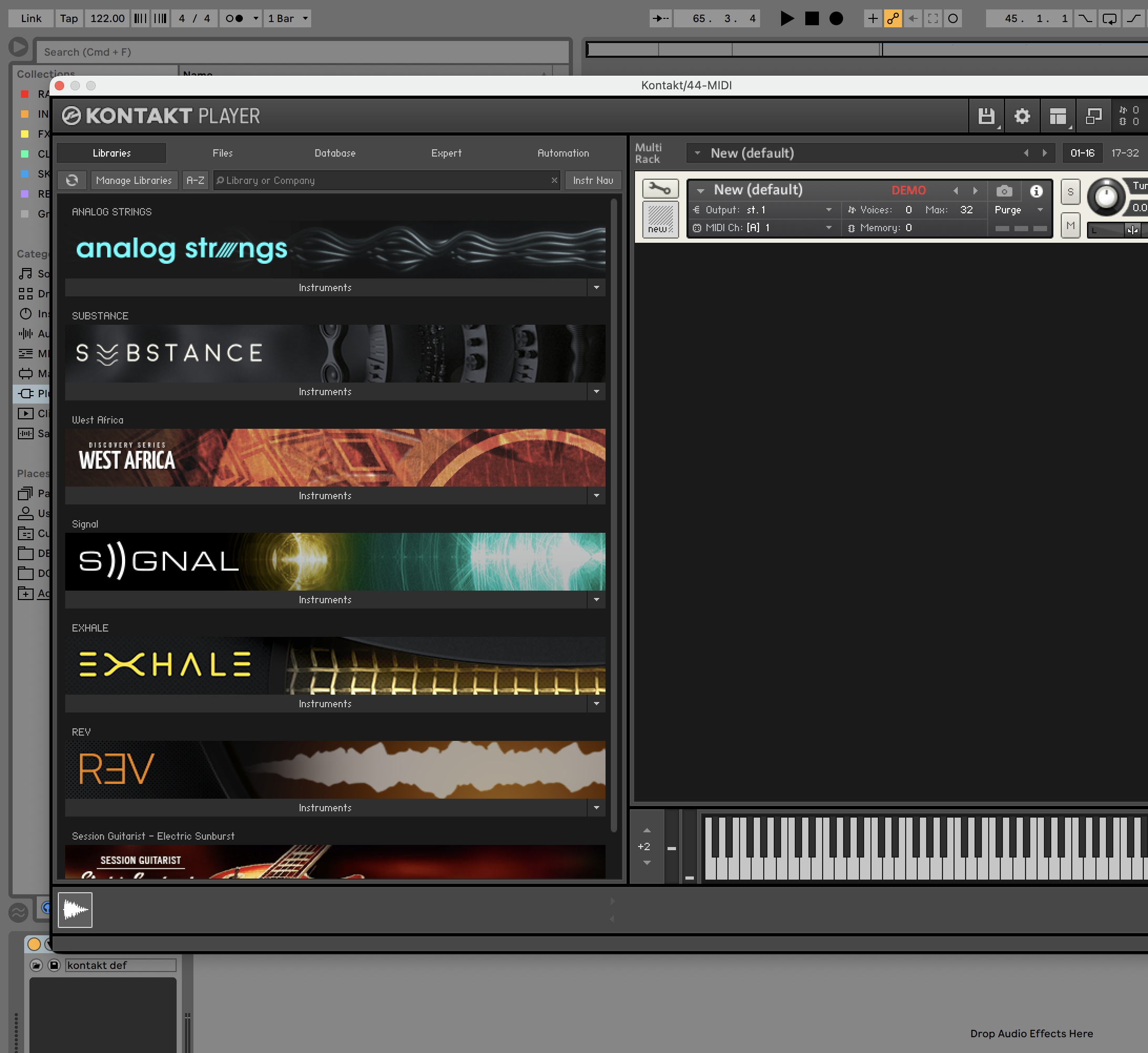Screen dimensions: 1148x1053
Task: Expand Signal Instruments dropdown arrow
Action: click(596, 600)
